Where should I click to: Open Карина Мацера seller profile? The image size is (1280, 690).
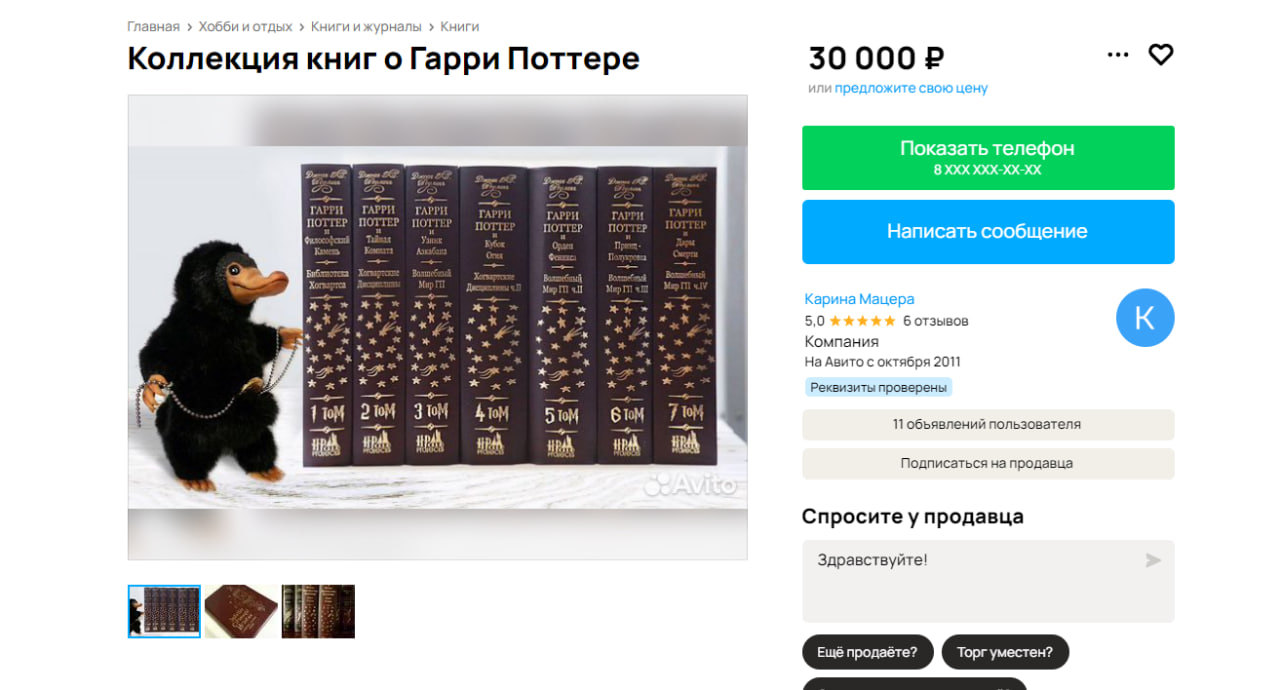coord(859,299)
